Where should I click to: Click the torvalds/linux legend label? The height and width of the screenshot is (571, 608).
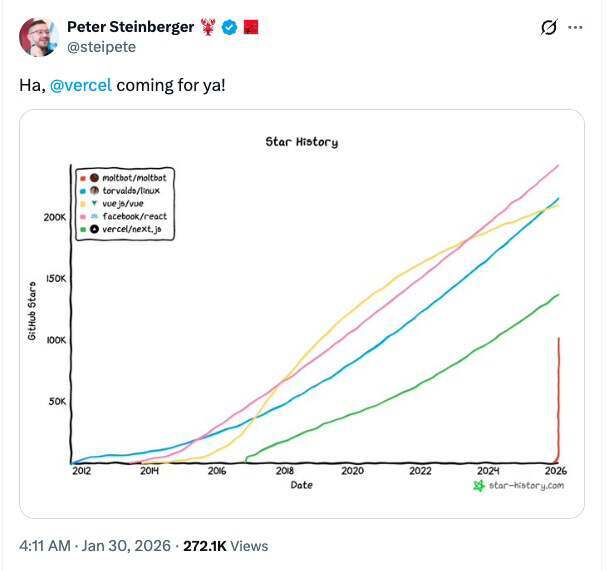[x=131, y=190]
